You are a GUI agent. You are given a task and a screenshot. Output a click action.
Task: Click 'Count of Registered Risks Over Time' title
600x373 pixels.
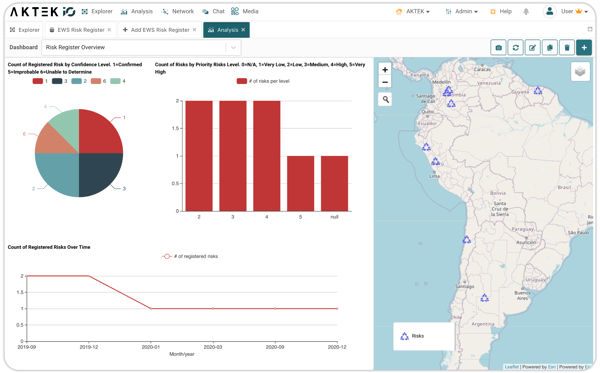pos(49,247)
